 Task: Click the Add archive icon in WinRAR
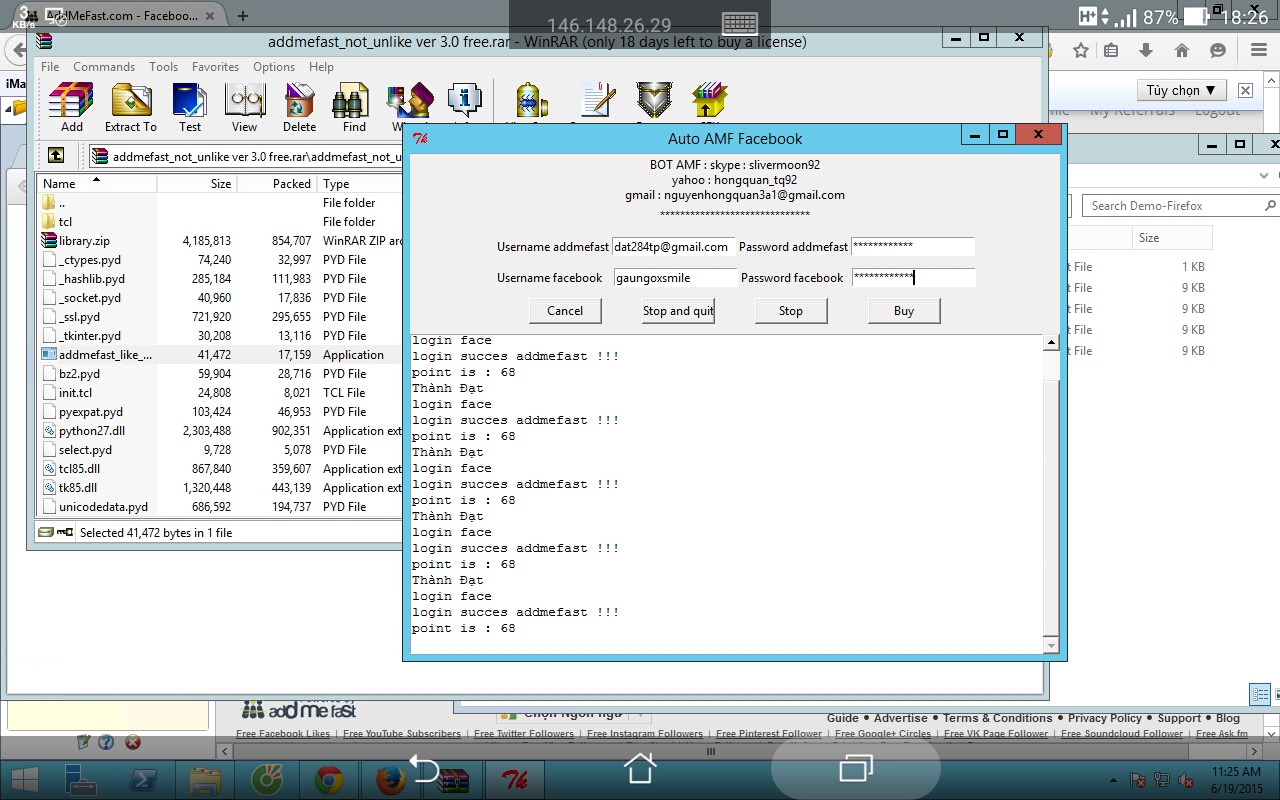pos(70,100)
